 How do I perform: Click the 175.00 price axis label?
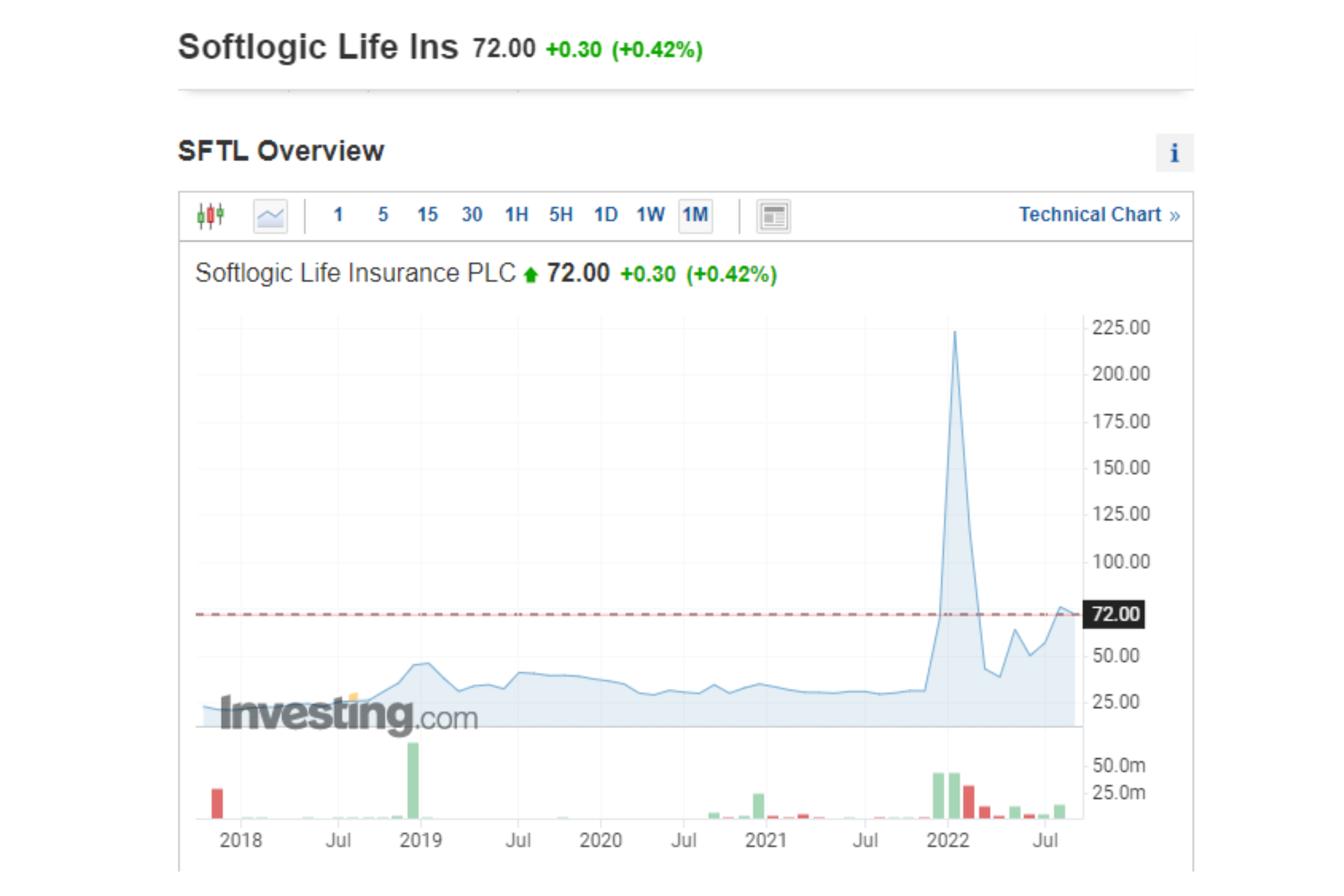pos(1121,422)
